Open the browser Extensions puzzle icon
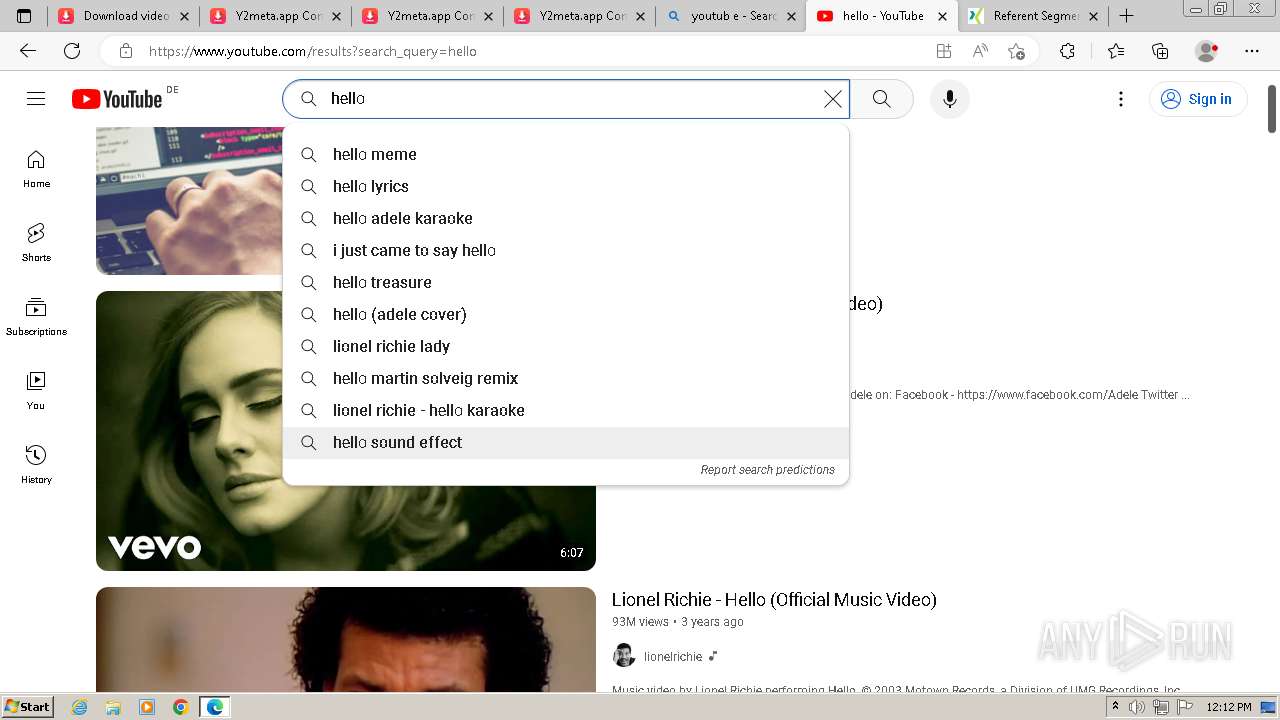This screenshot has height=720, width=1280. [x=1067, y=51]
